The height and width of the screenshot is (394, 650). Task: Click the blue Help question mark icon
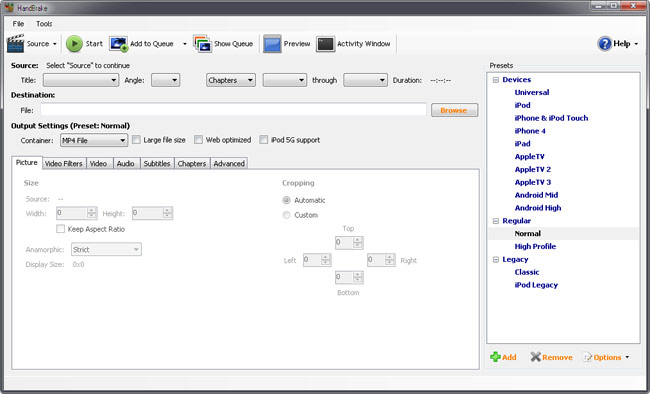[605, 43]
